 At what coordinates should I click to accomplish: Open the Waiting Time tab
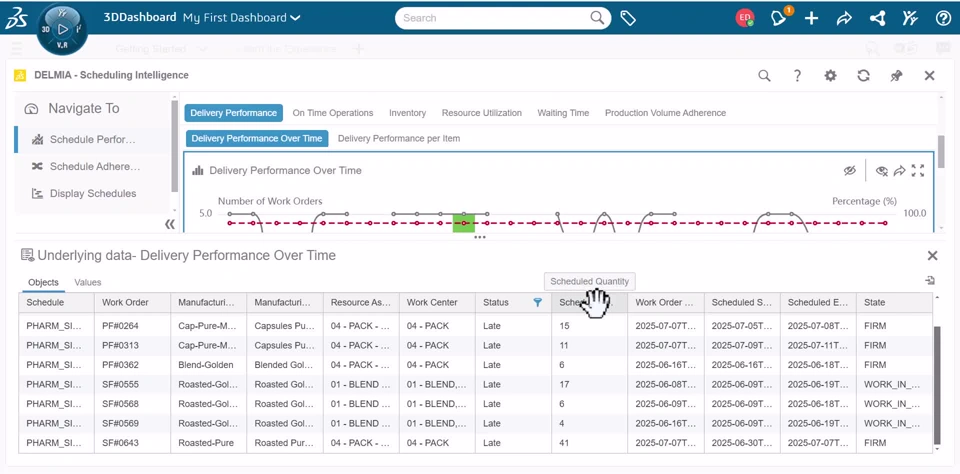pos(563,113)
